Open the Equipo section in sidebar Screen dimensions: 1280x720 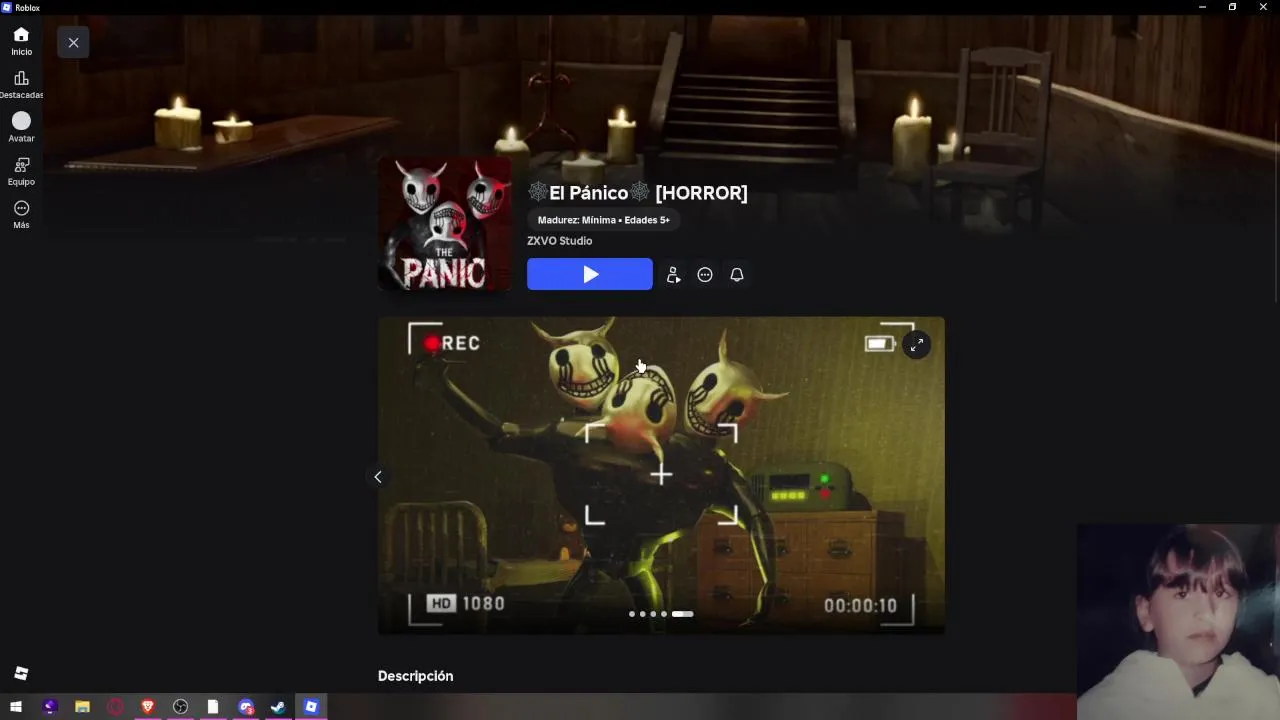tap(21, 171)
